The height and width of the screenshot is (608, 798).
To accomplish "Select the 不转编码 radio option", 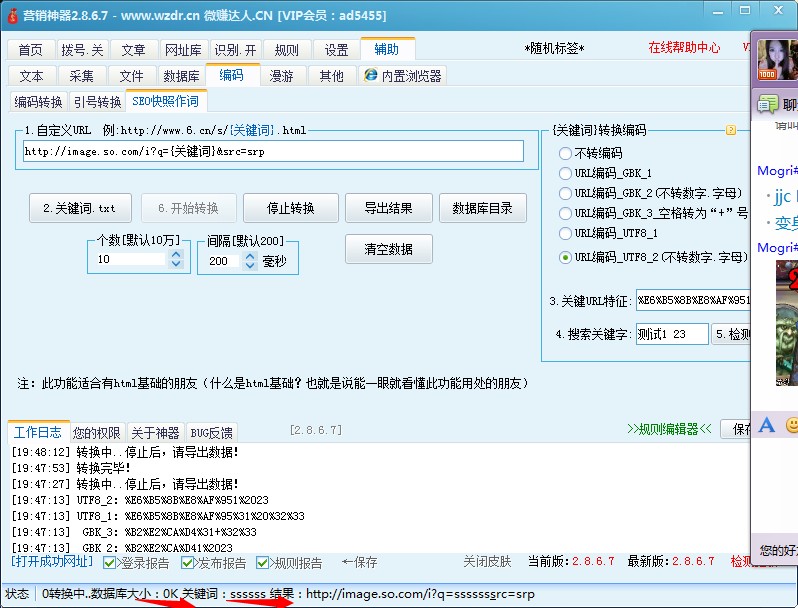I will coord(565,153).
